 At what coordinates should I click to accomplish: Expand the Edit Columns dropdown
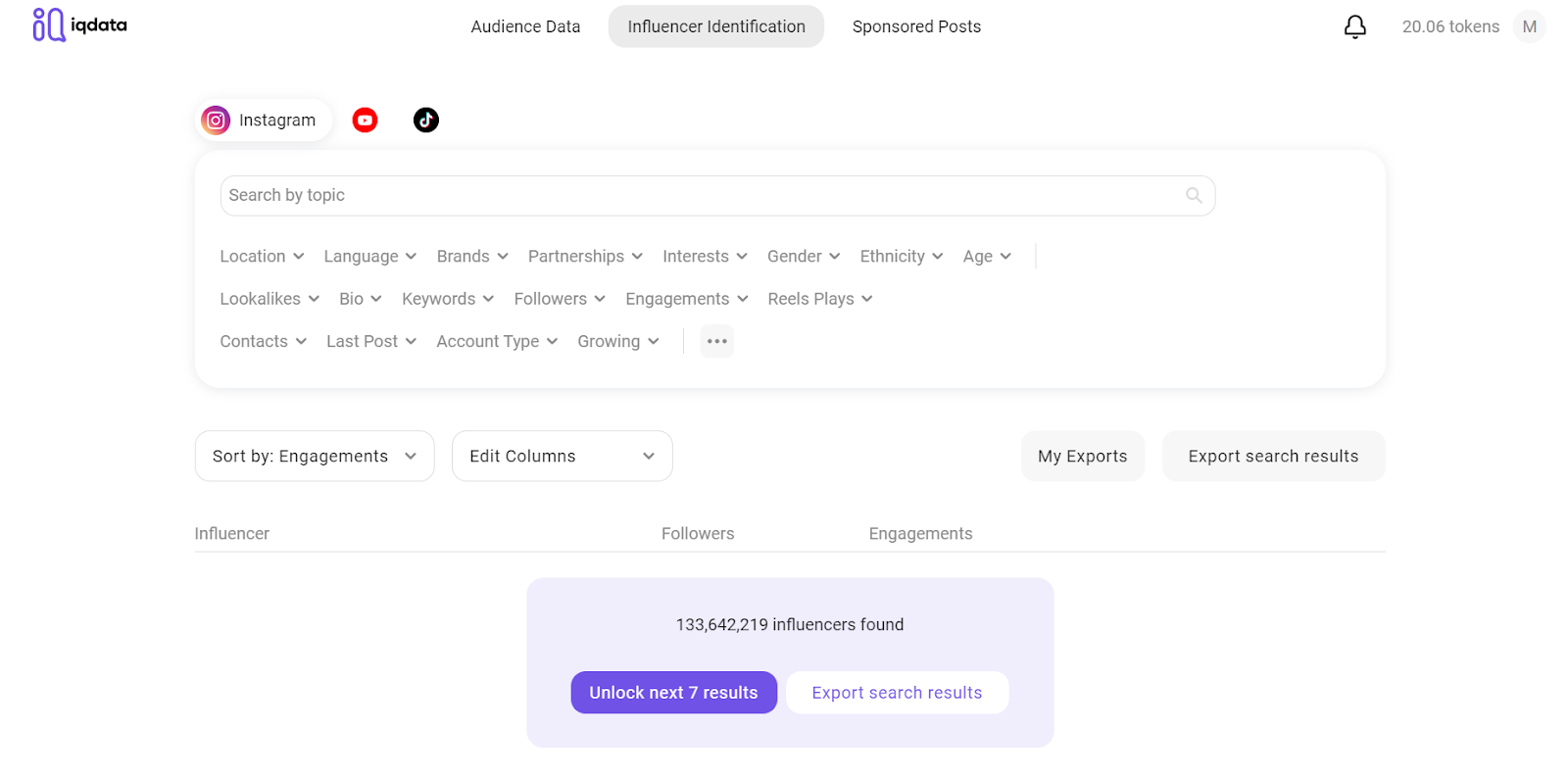tap(562, 457)
